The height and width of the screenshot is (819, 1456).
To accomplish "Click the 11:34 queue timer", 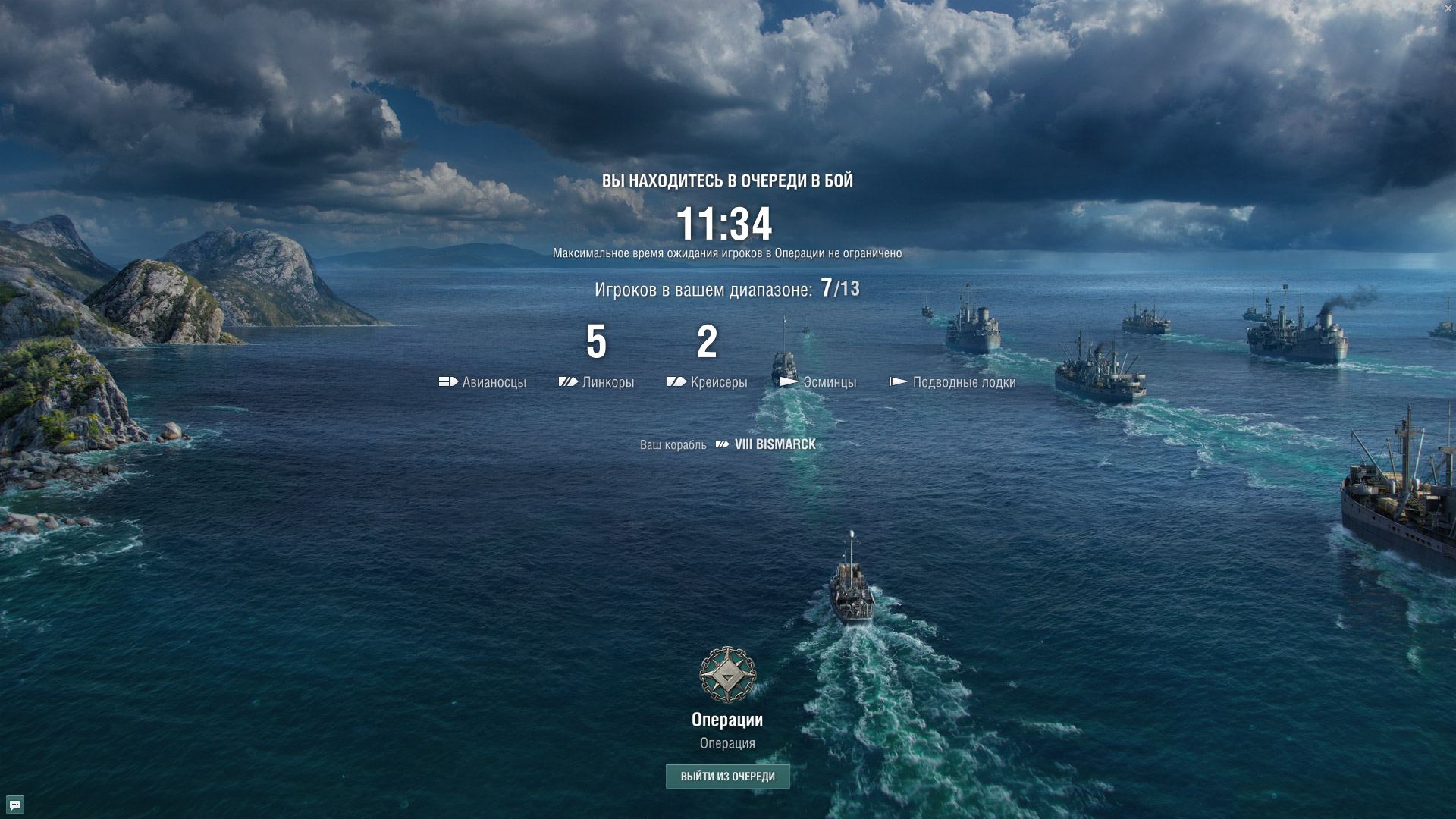I will click(724, 224).
